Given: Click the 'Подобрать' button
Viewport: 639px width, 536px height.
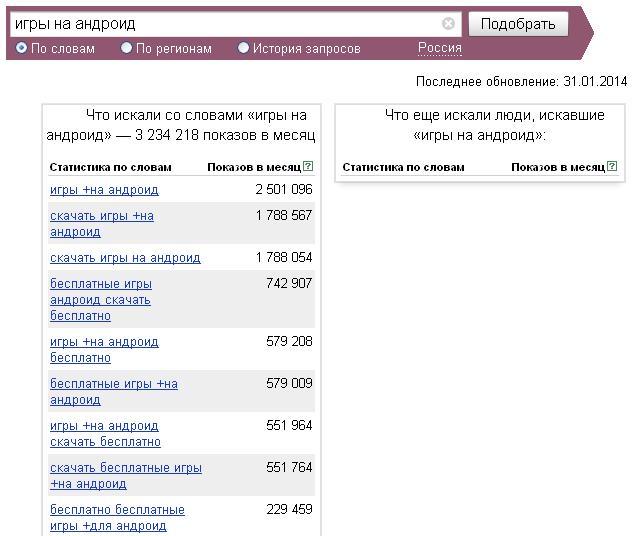Looking at the screenshot, I should point(518,24).
